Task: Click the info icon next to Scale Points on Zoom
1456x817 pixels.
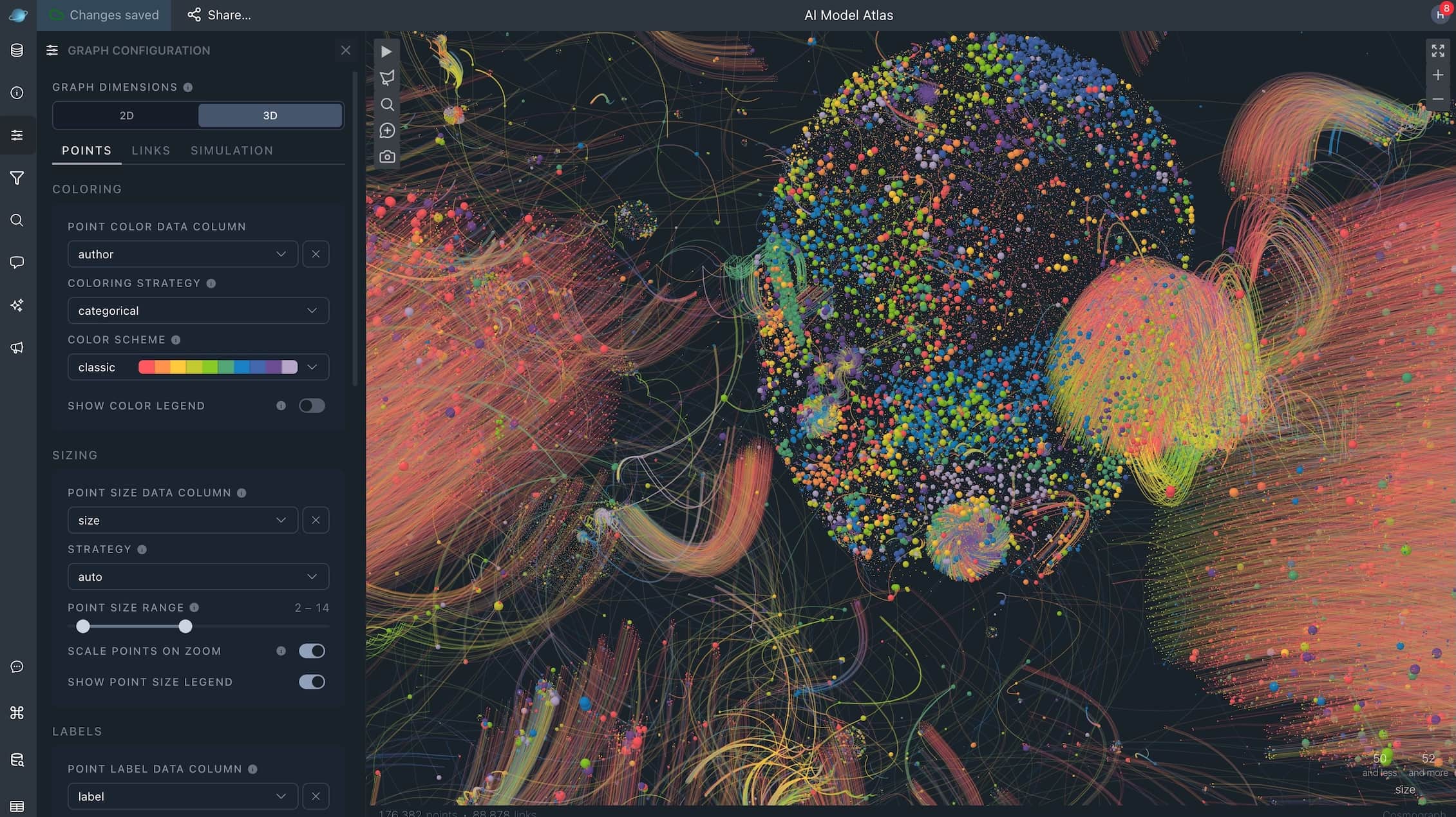Action: pos(281,651)
